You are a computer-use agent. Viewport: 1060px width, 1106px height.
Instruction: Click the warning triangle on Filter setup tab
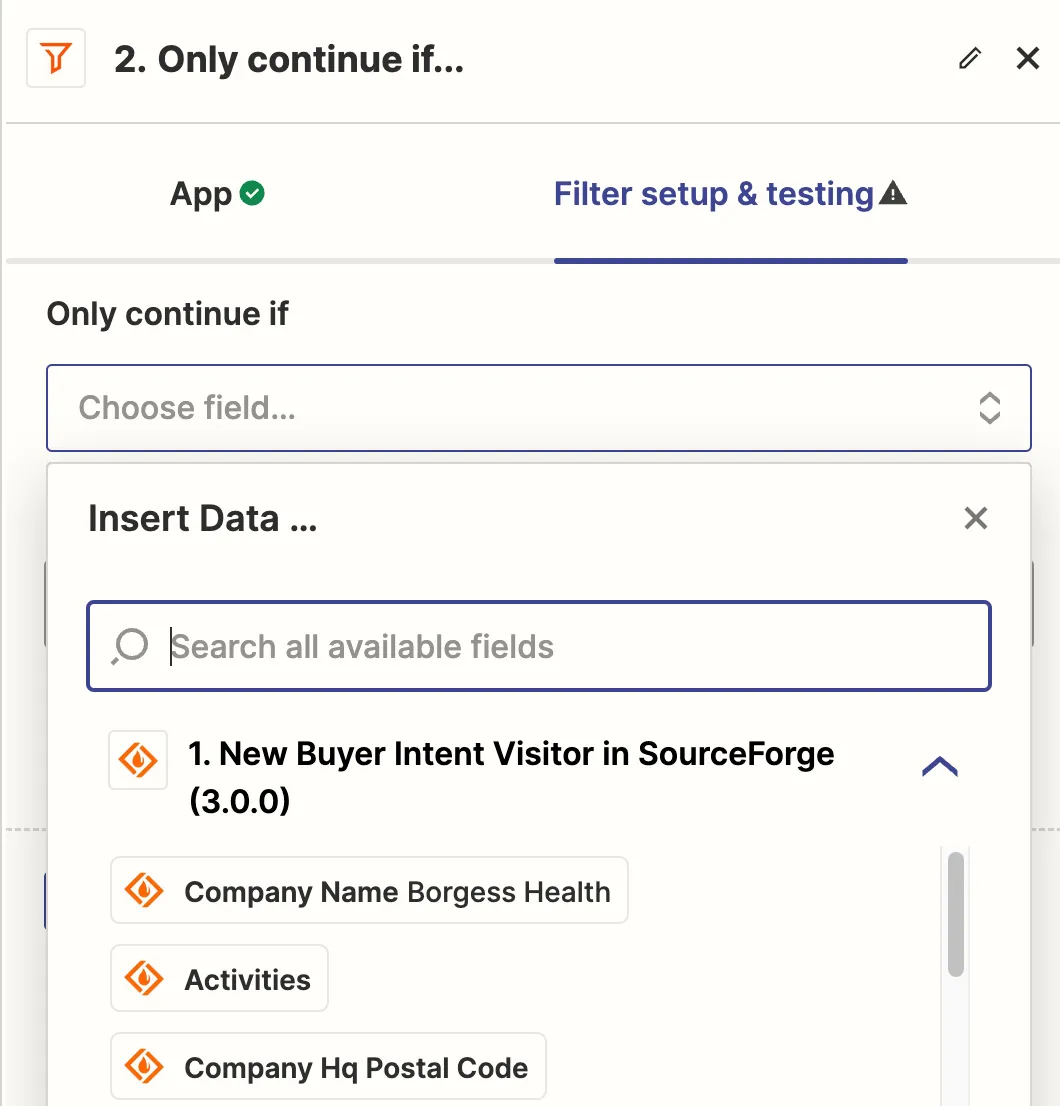click(893, 193)
